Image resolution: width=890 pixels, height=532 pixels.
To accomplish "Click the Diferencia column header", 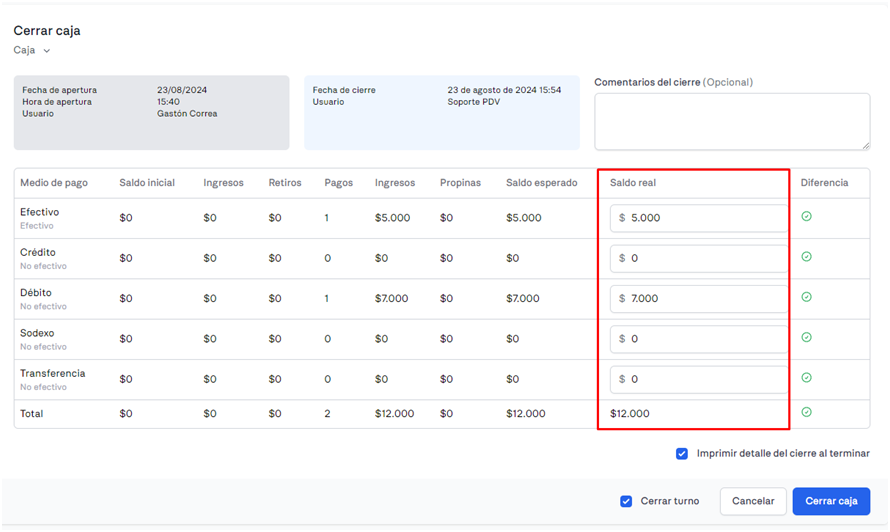I will (824, 183).
